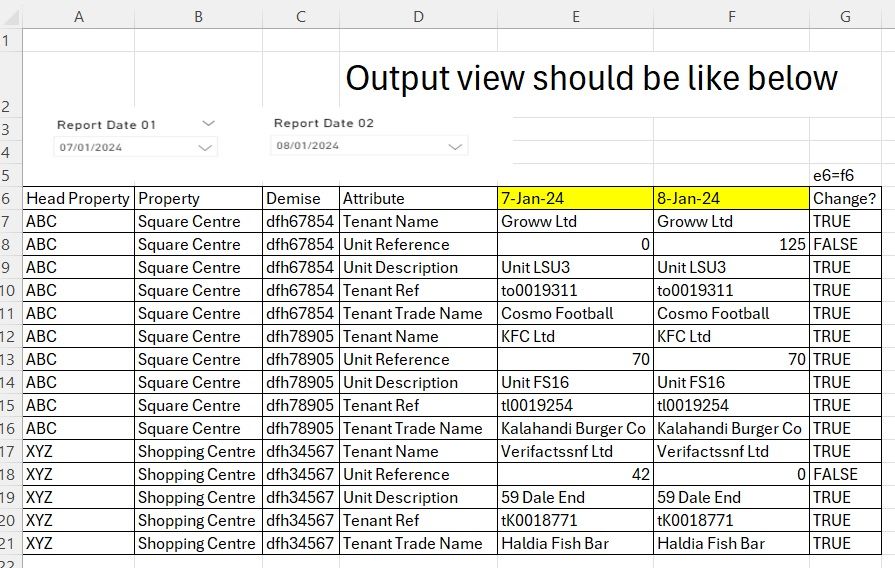Click the 'e6=f6' formula note cell
Screen dimensions: 895x568
pyautogui.click(x=845, y=175)
